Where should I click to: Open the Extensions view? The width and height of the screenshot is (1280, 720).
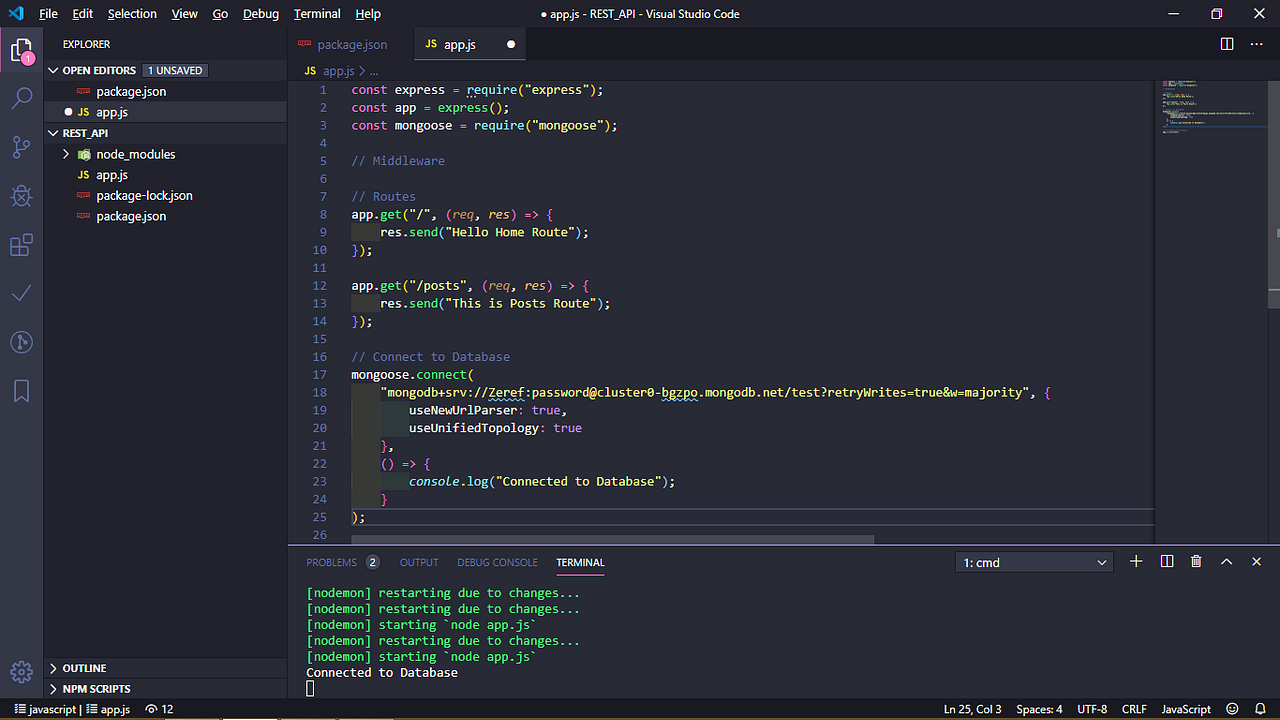[x=21, y=245]
